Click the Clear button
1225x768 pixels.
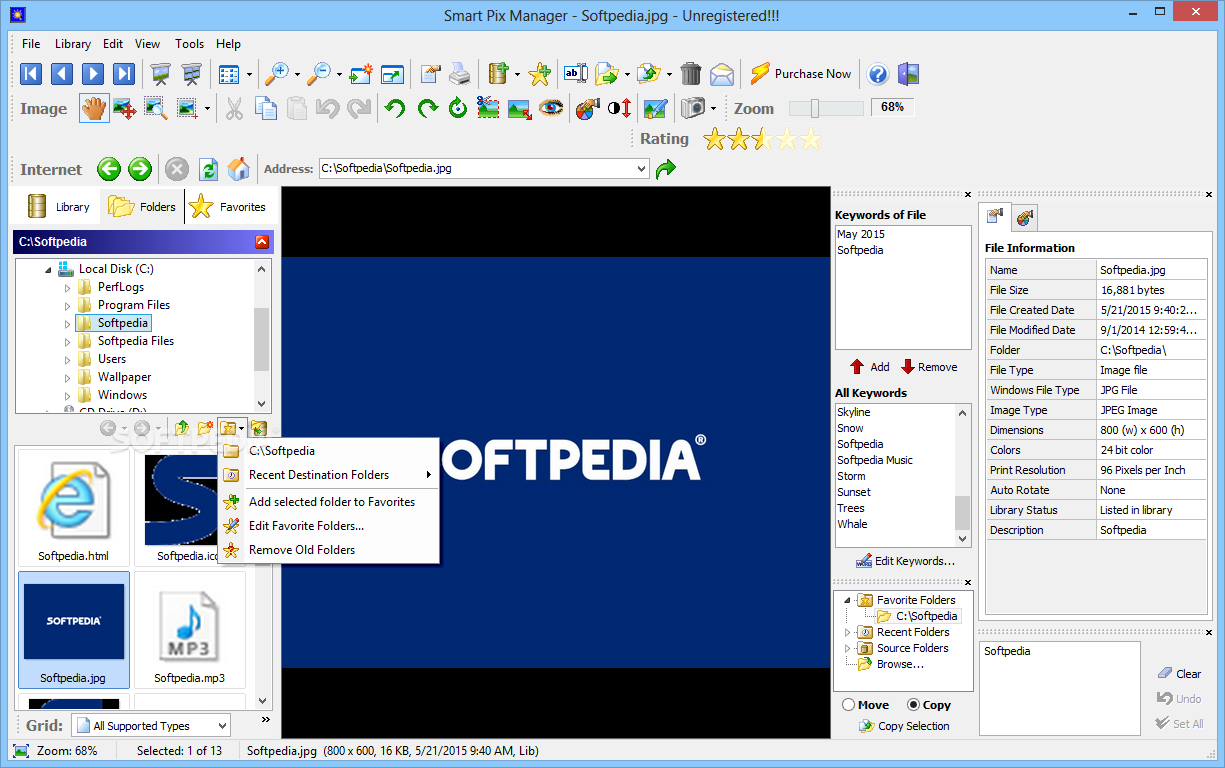click(x=1179, y=674)
